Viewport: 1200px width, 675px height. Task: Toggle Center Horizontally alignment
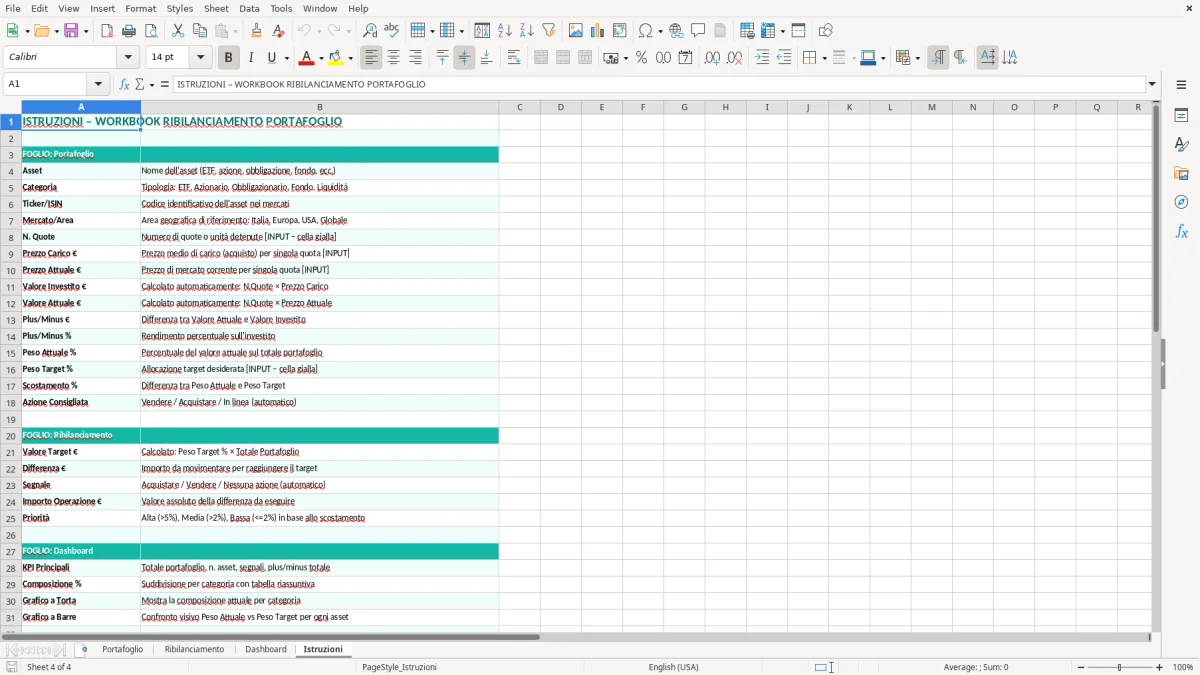(393, 58)
